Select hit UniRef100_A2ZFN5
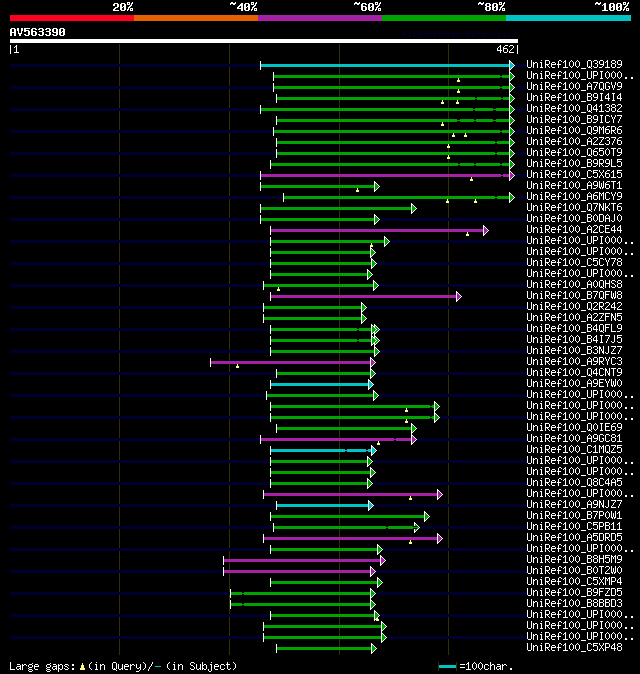This screenshot has width=640, height=674. (574, 317)
